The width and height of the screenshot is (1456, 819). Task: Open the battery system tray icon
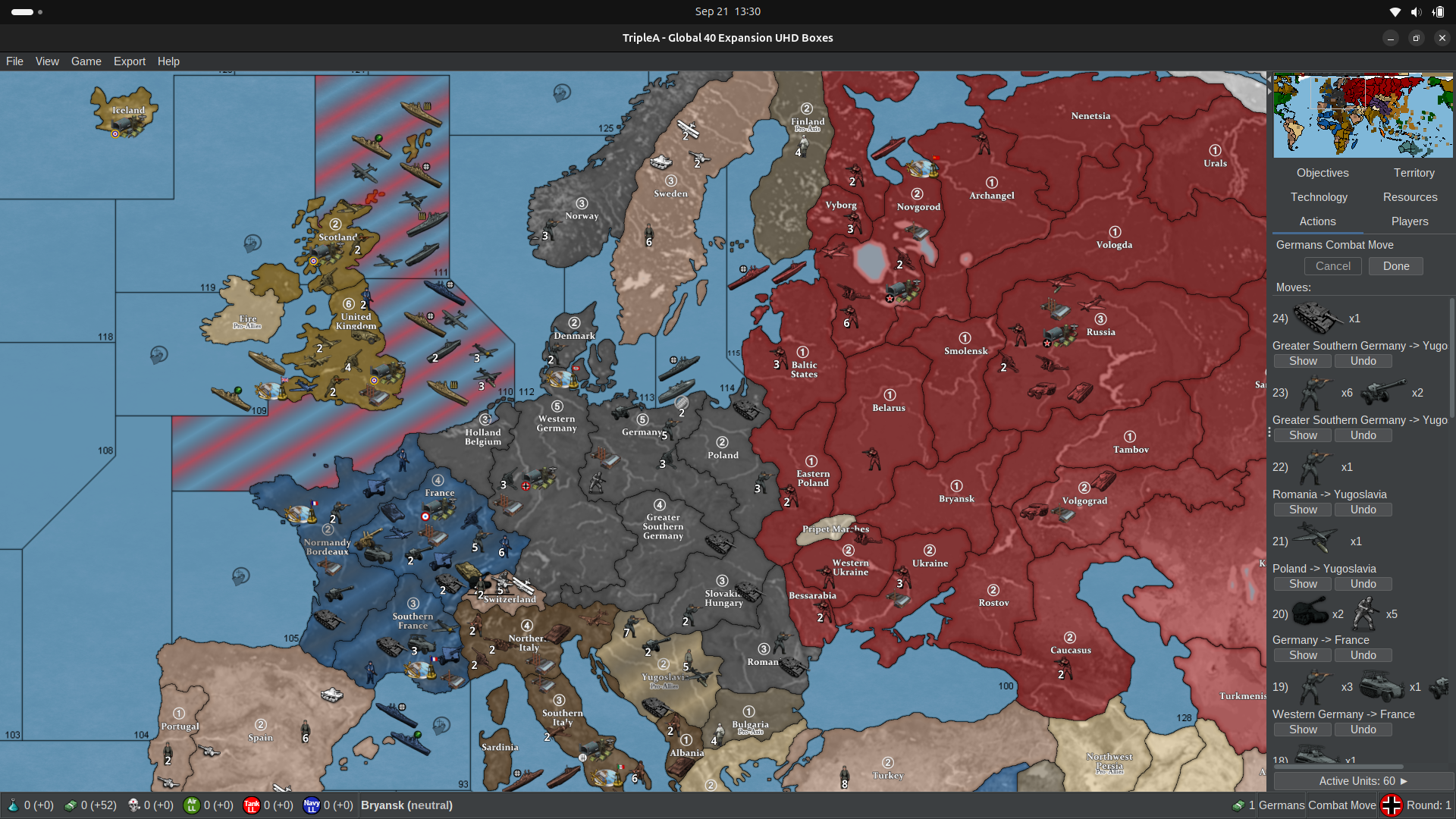[x=1438, y=11]
